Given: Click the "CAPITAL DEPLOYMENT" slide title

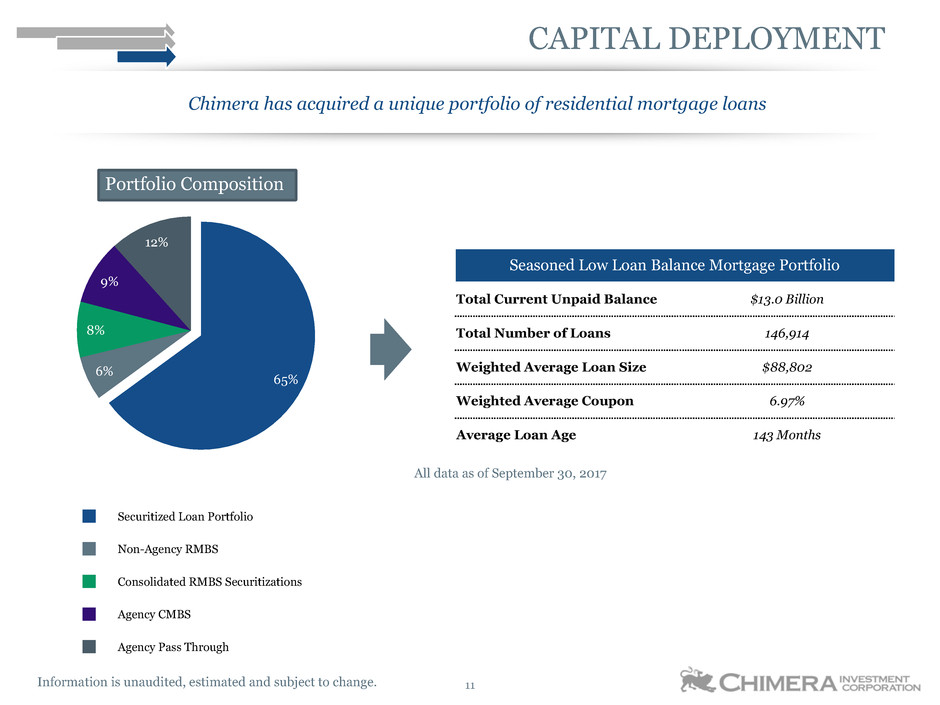Looking at the screenshot, I should click(x=706, y=39).
